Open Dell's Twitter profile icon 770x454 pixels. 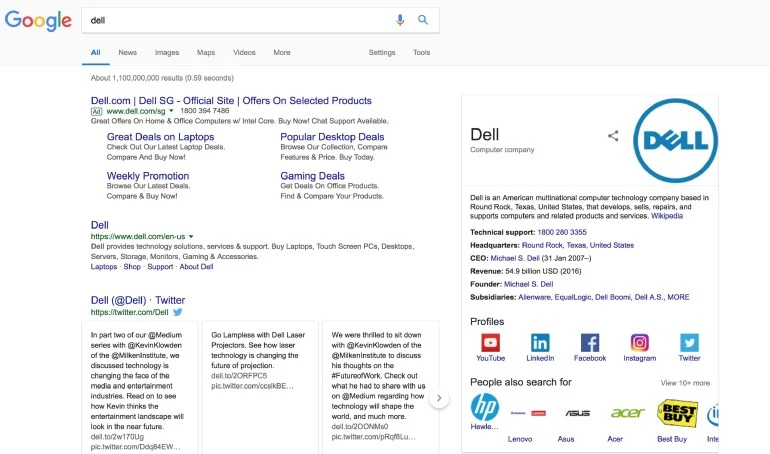(690, 343)
